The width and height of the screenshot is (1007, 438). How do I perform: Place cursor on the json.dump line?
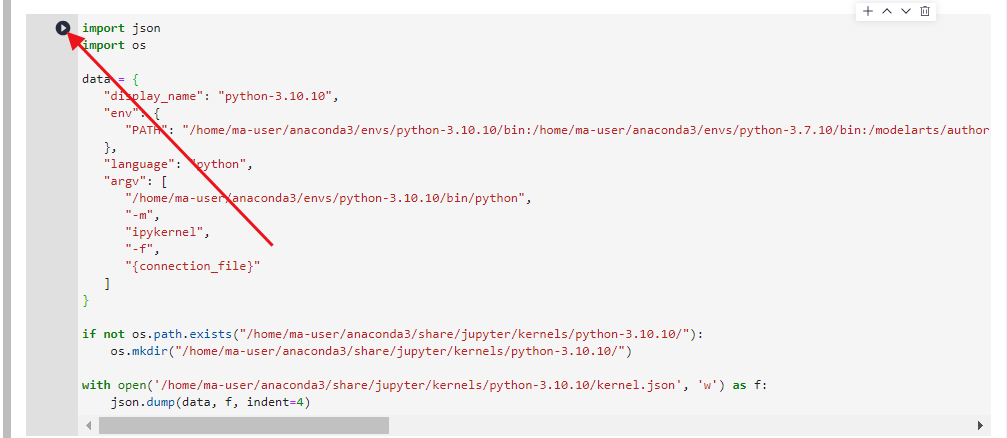coord(210,402)
